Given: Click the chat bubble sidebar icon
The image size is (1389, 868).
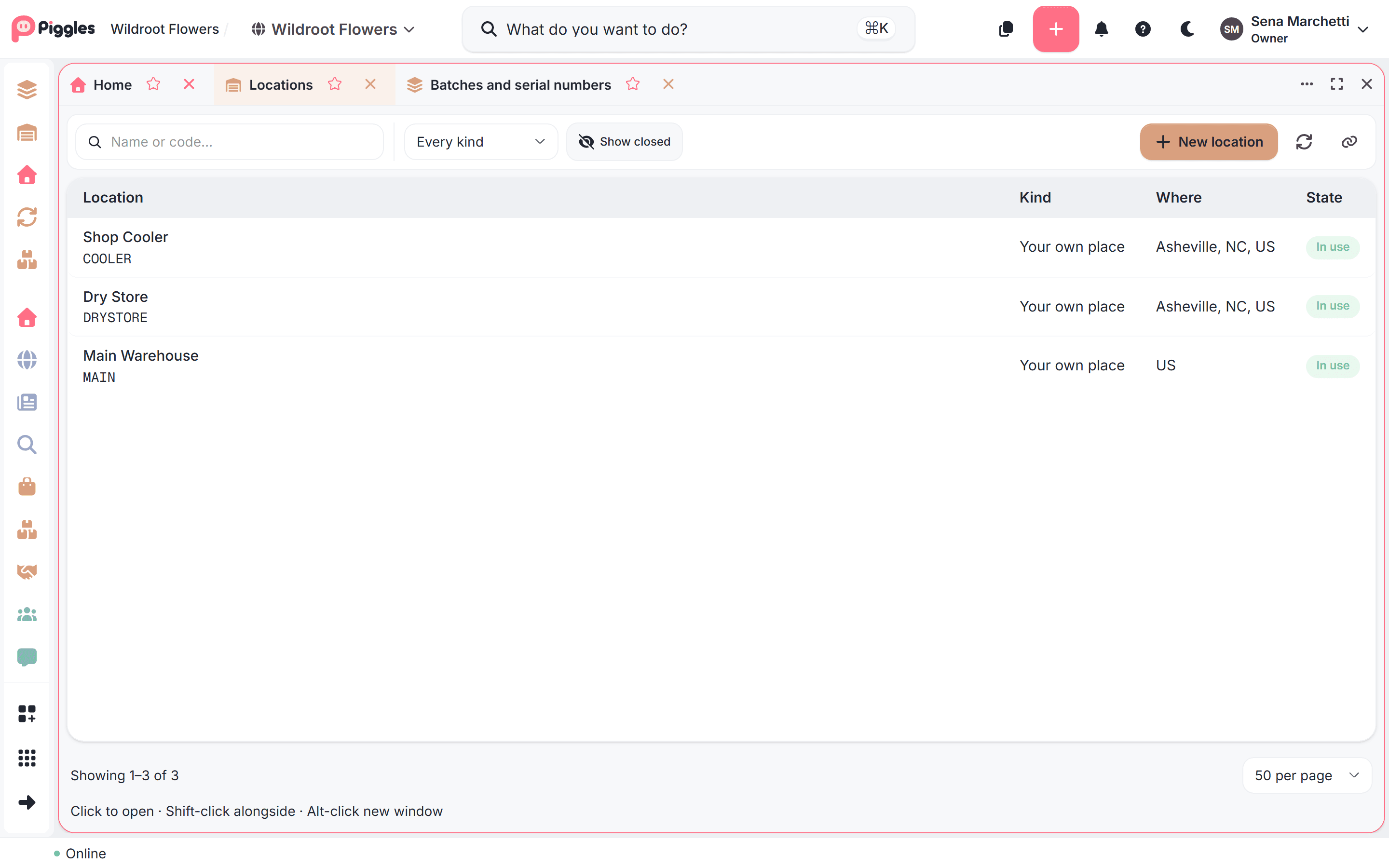Looking at the screenshot, I should (x=27, y=657).
